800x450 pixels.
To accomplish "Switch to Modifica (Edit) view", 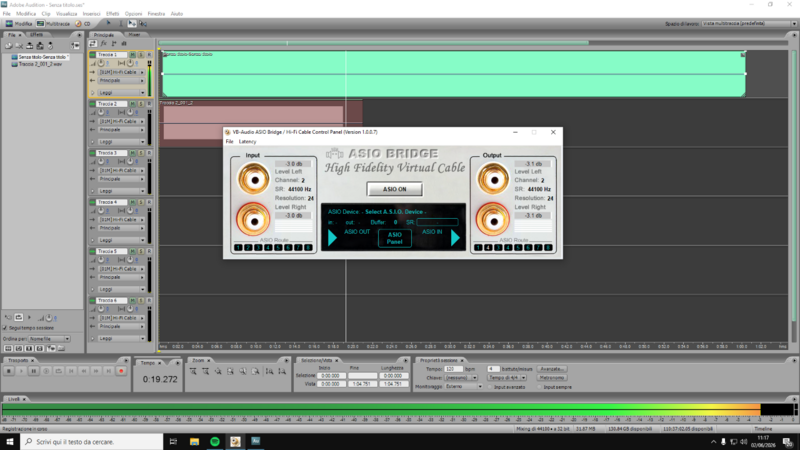I will click(x=19, y=23).
